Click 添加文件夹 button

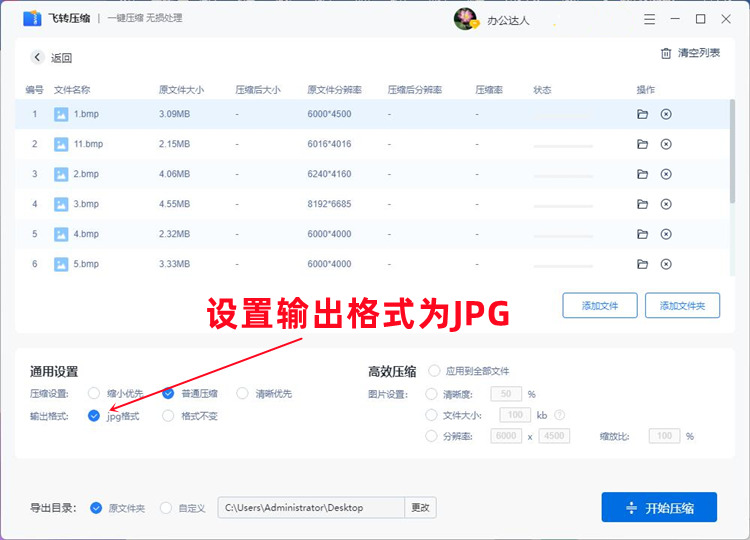[682, 305]
